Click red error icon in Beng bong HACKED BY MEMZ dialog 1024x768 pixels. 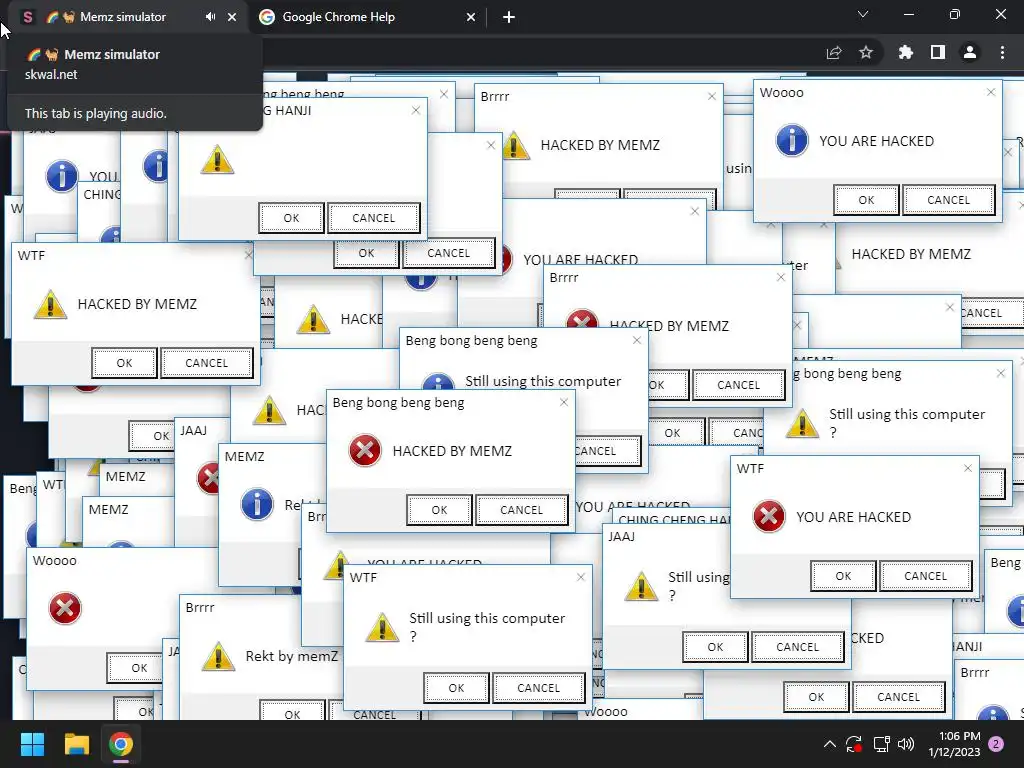pyautogui.click(x=365, y=451)
